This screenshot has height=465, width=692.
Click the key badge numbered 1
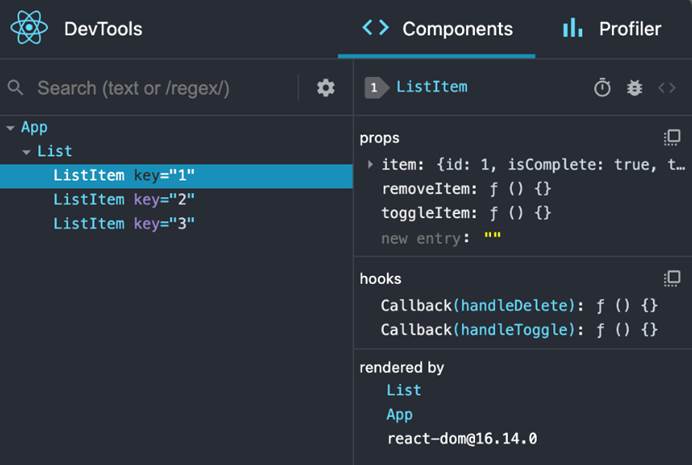[x=376, y=87]
